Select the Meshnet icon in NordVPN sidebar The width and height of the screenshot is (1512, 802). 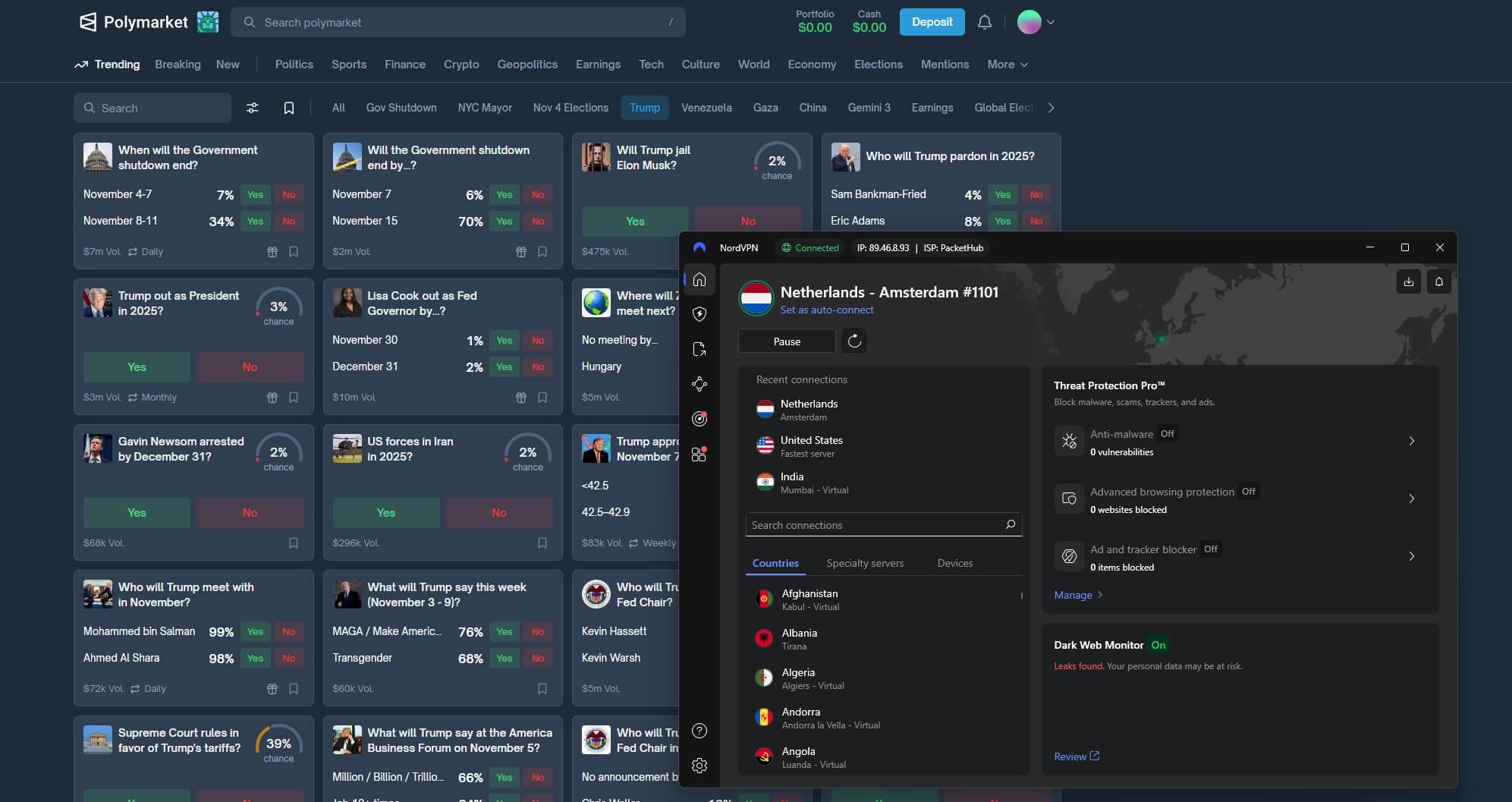pos(699,384)
